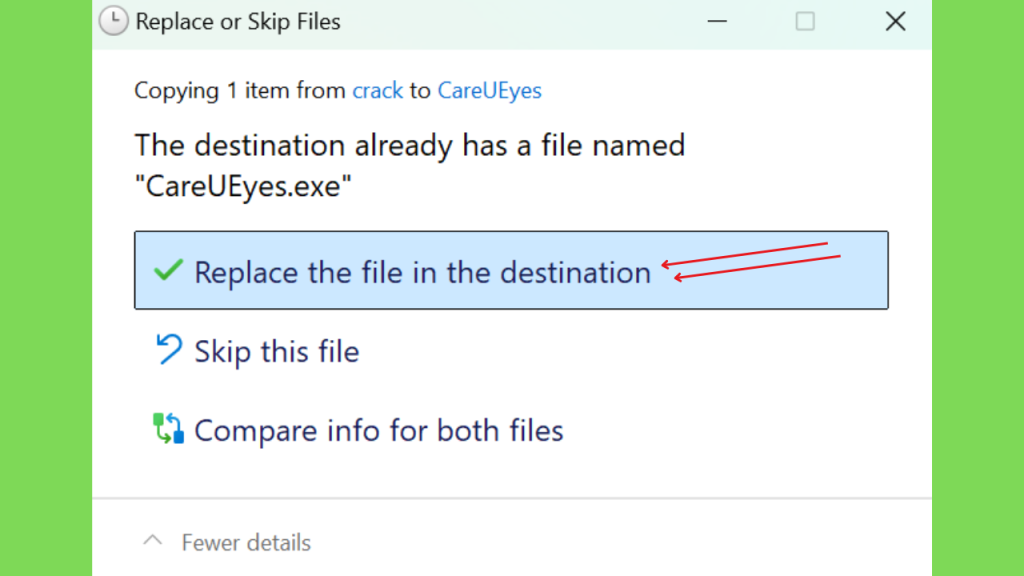Minimize the Replace or Skip Files dialog
The width and height of the screenshot is (1024, 576).
tap(716, 22)
